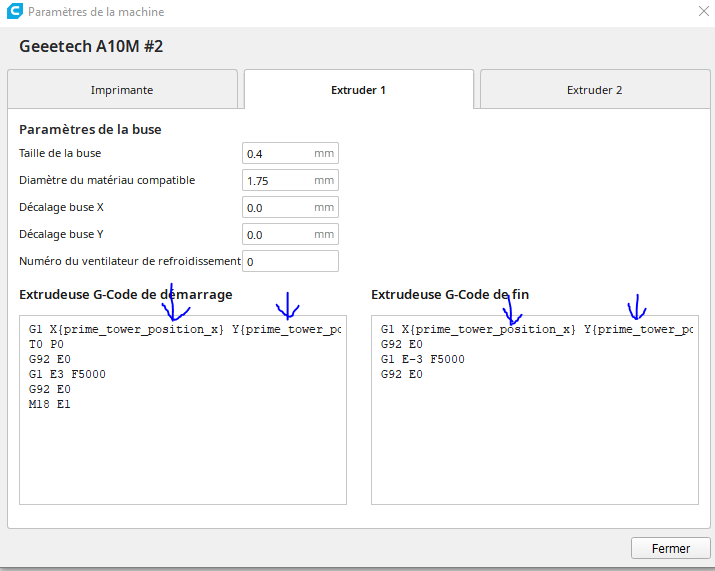The width and height of the screenshot is (715, 571).
Task: Click the 'Taille de la buse' label
Action: tap(60, 153)
